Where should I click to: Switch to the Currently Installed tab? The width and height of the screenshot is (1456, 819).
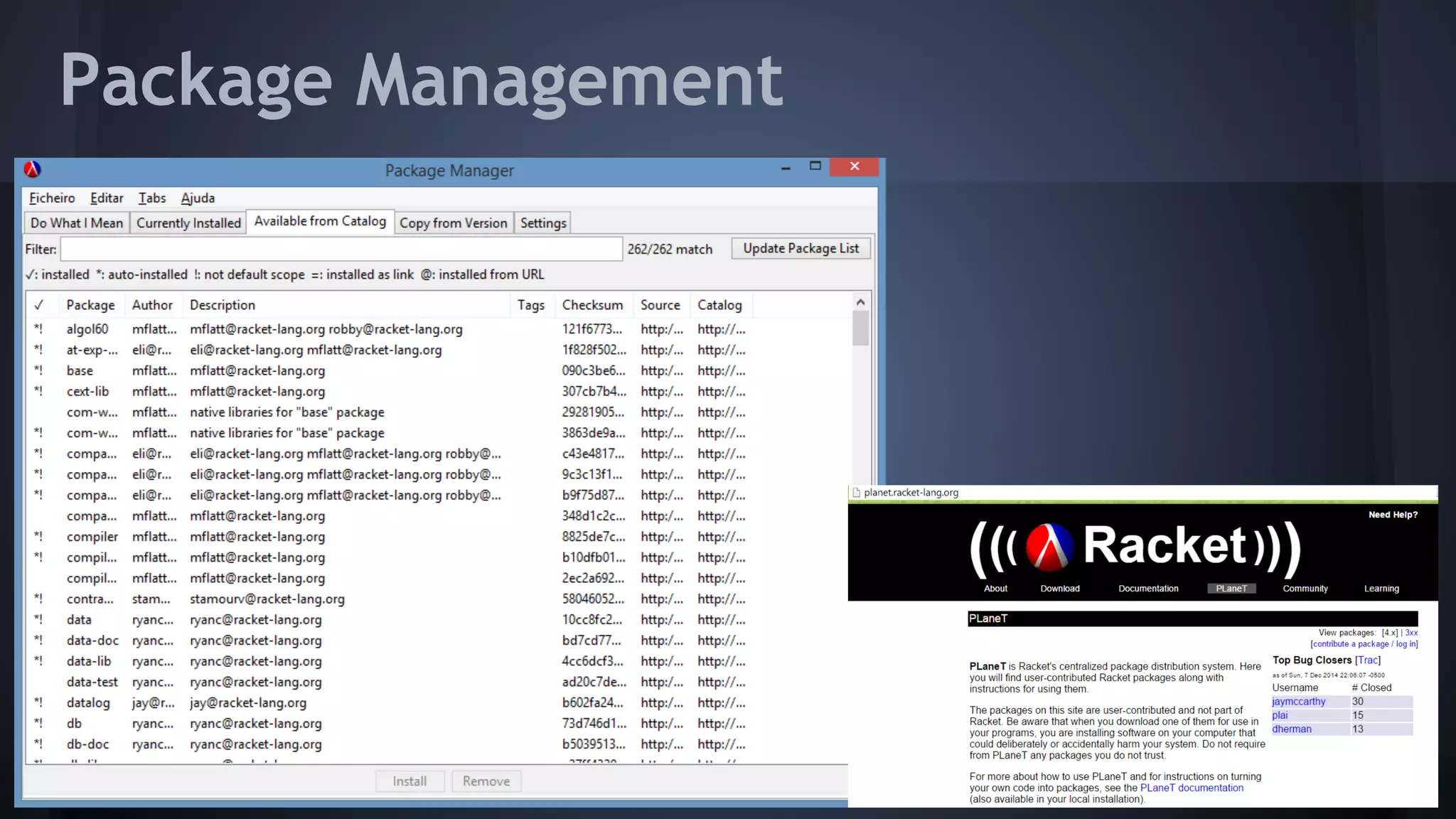point(188,223)
